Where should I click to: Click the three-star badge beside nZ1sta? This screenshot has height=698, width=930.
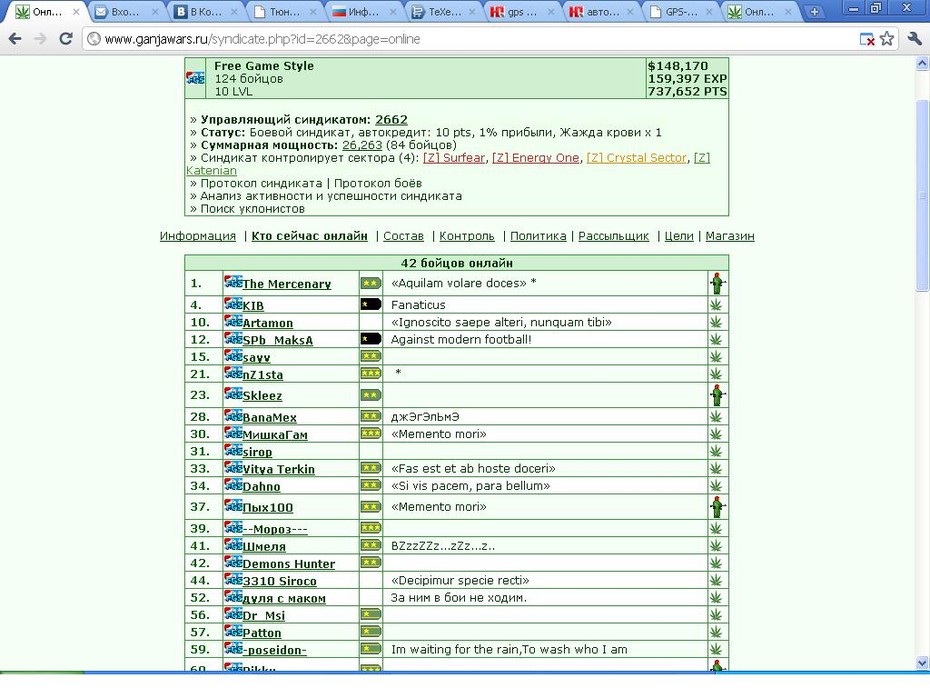pos(371,374)
